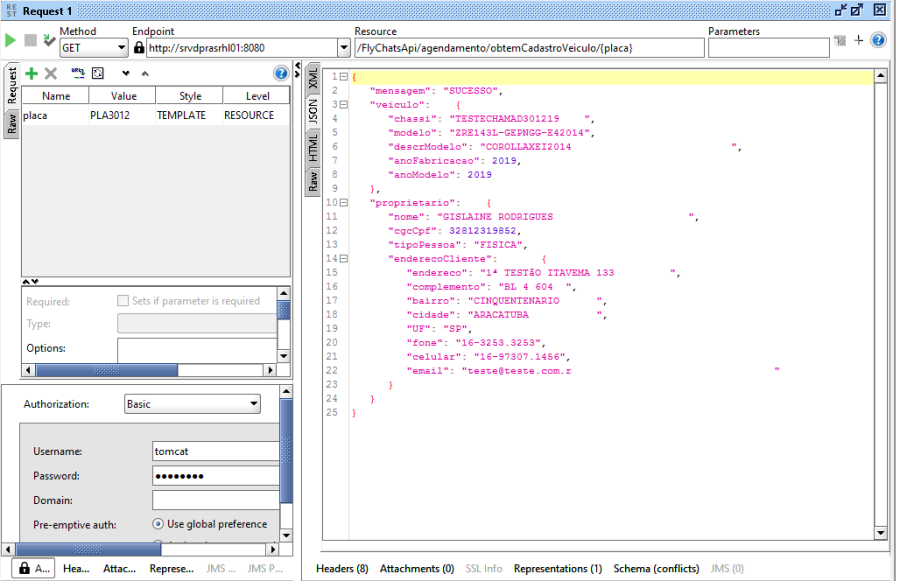Viewport: 900px width, 581px height.
Task: Click the TEMPLATE style cell
Action: (189, 115)
